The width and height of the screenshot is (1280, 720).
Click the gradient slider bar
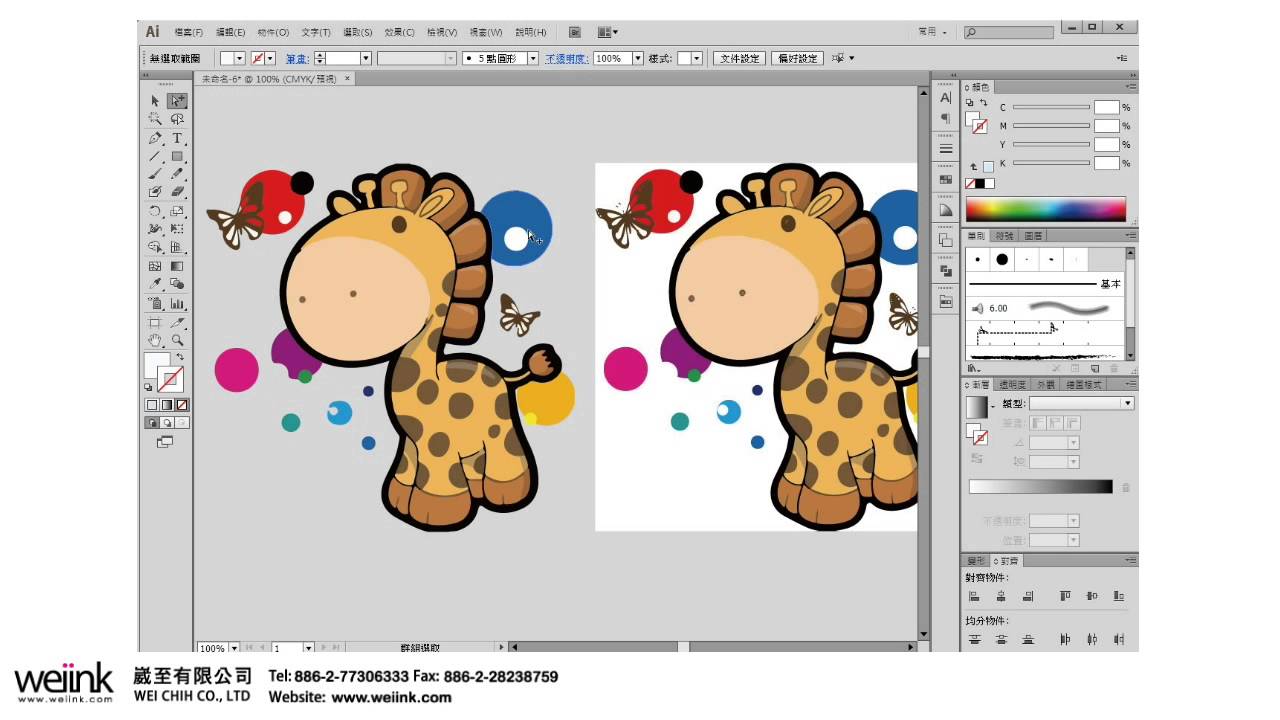coord(1040,487)
